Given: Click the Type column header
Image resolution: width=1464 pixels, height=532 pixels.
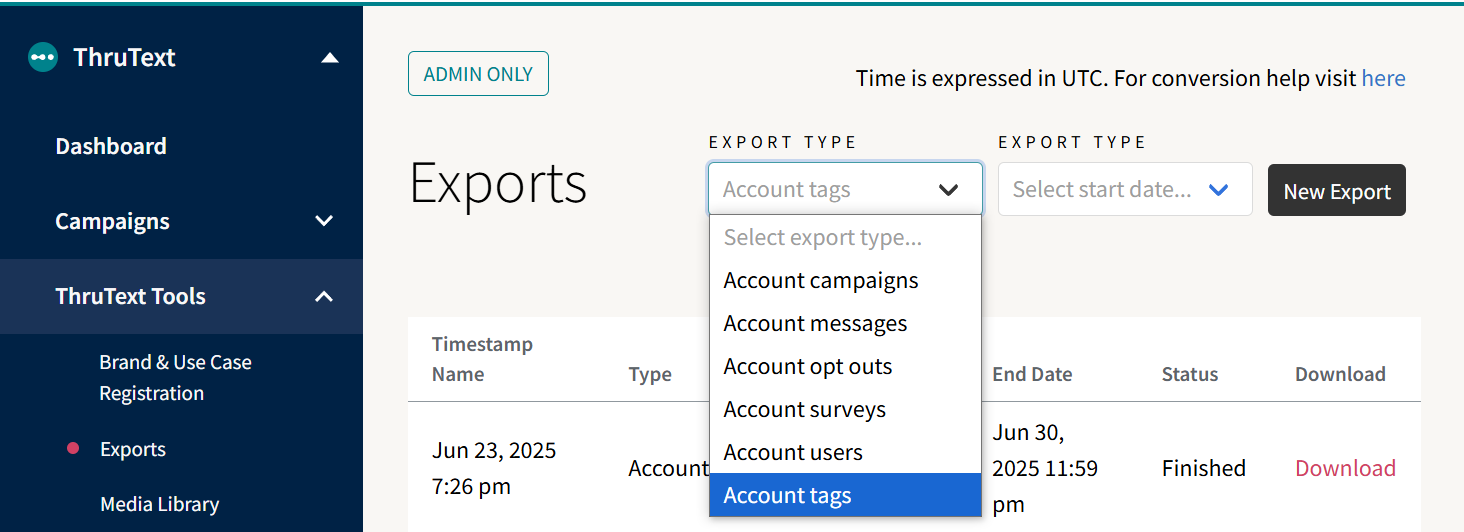Looking at the screenshot, I should tap(650, 374).
